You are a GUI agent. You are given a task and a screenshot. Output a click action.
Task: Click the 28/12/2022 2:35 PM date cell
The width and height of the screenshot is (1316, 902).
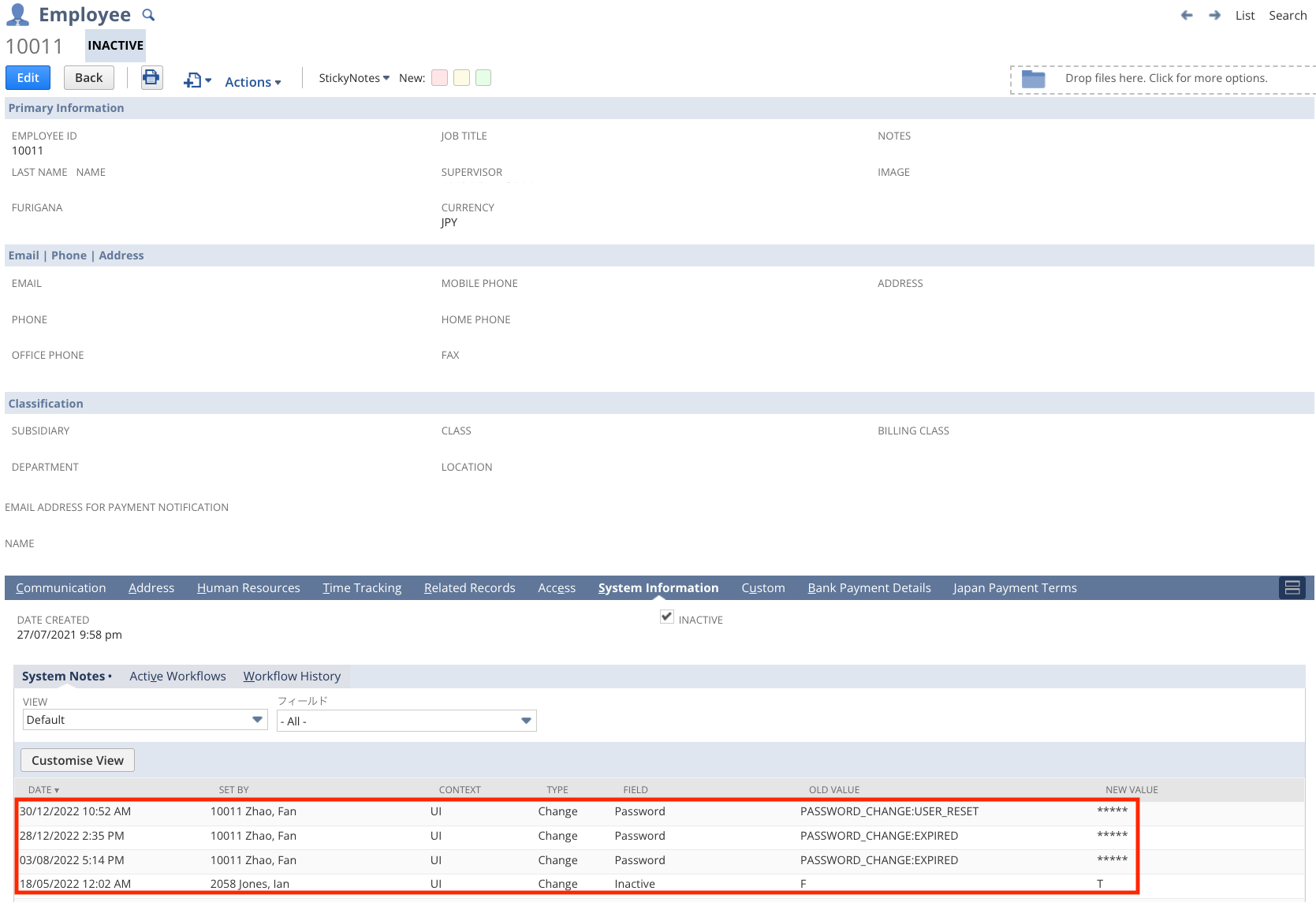pos(72,836)
